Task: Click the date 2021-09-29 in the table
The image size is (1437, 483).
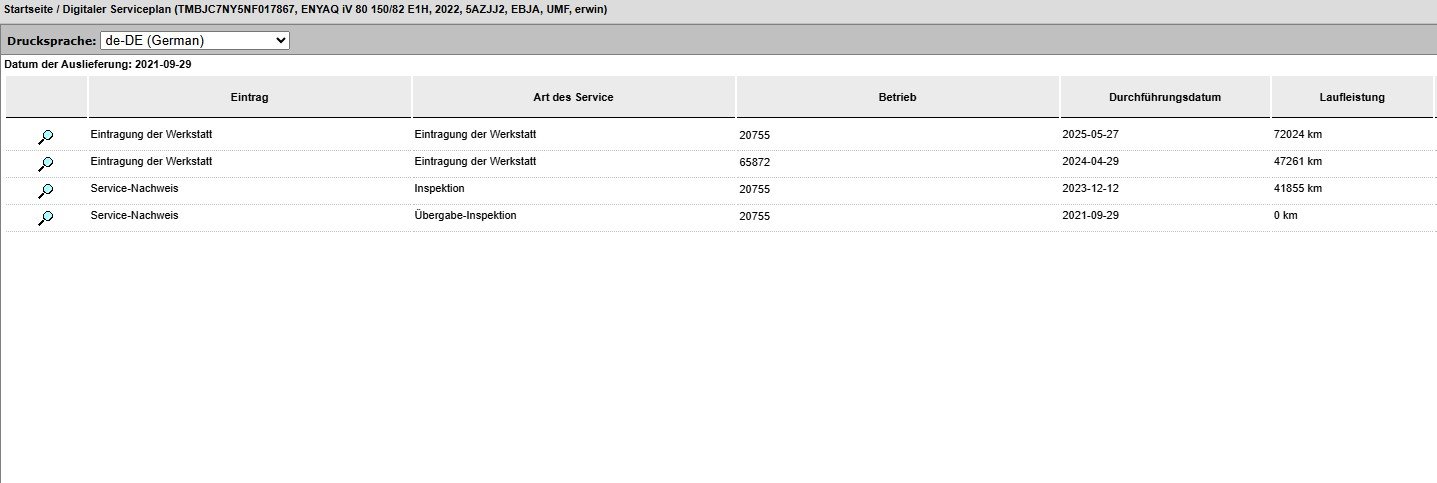Action: [1090, 216]
